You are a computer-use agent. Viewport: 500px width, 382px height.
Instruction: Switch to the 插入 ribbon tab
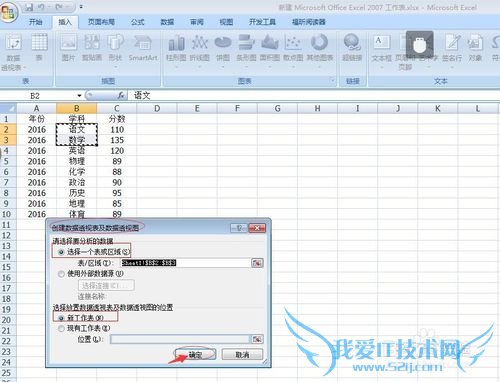(x=65, y=22)
